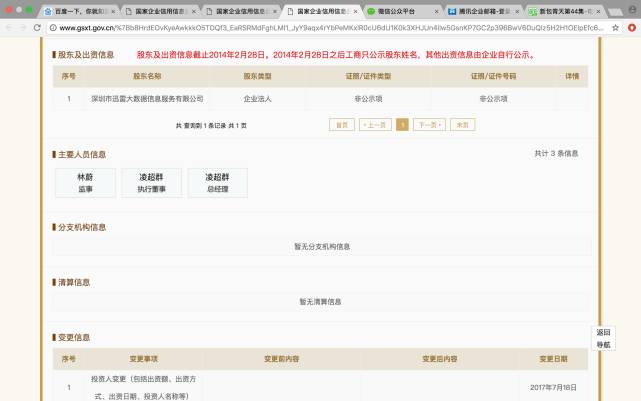Switch to the 新包青天第44集 tab
Screen dimensions: 641x401
(x=565, y=11)
